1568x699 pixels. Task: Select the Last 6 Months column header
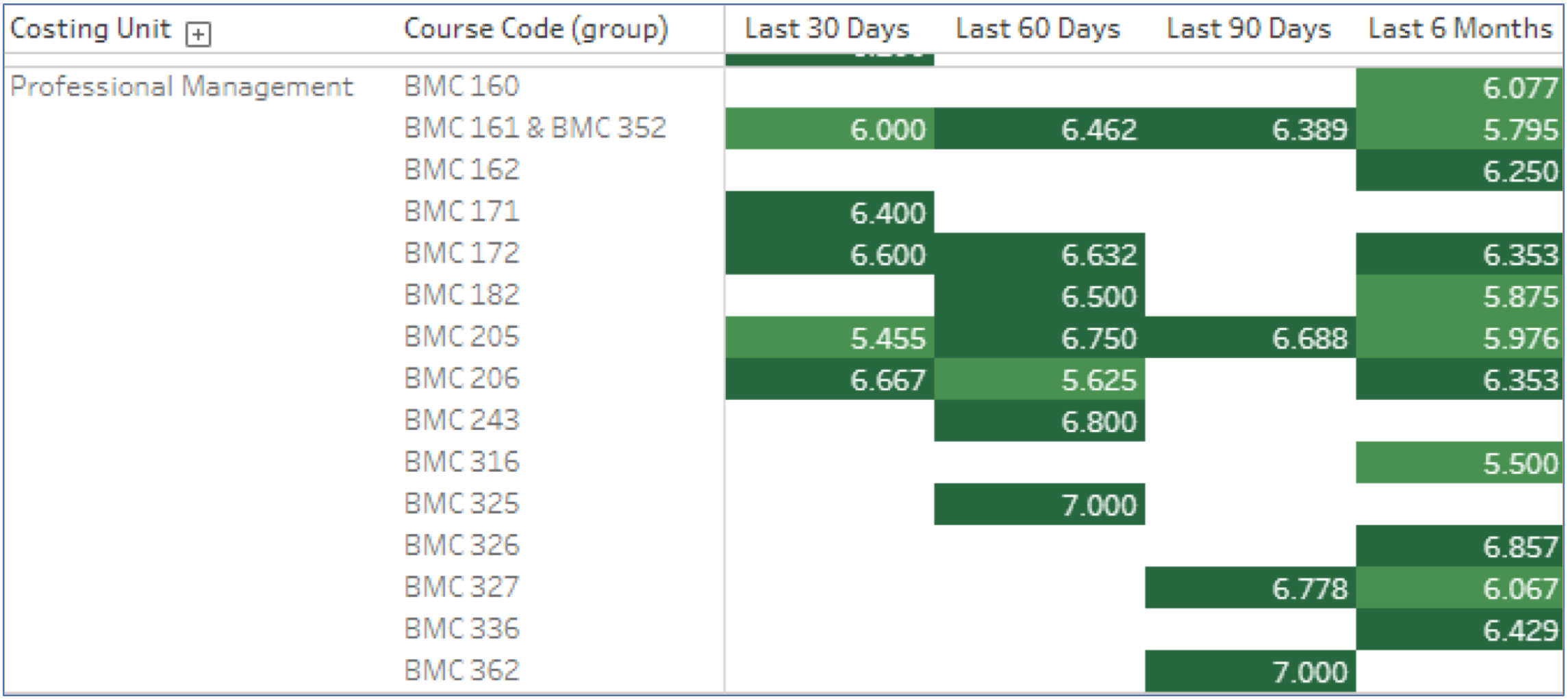pyautogui.click(x=1460, y=29)
